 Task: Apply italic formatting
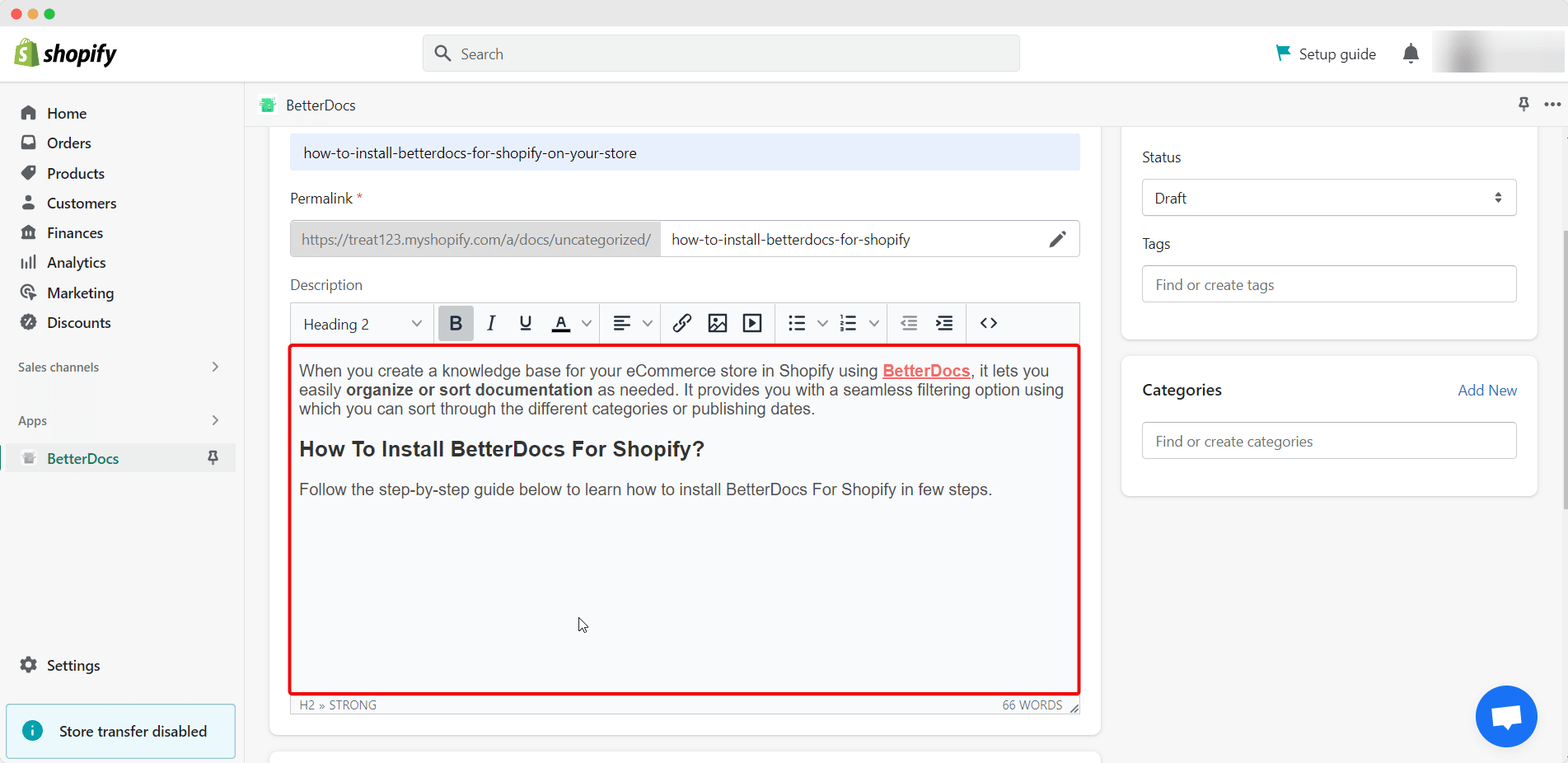[491, 323]
